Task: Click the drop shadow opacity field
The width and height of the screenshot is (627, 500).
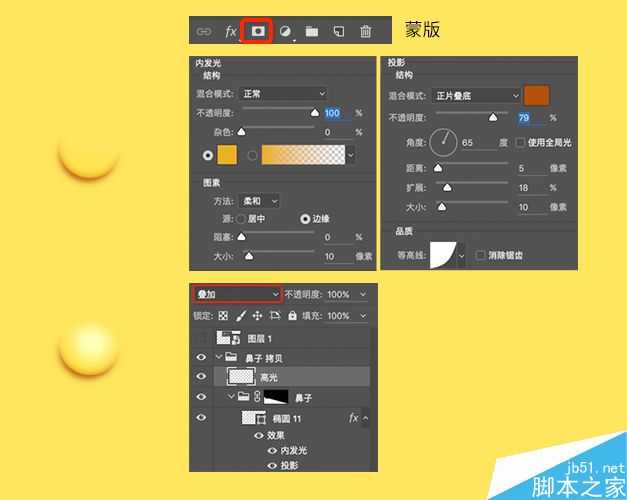Action: pos(527,118)
